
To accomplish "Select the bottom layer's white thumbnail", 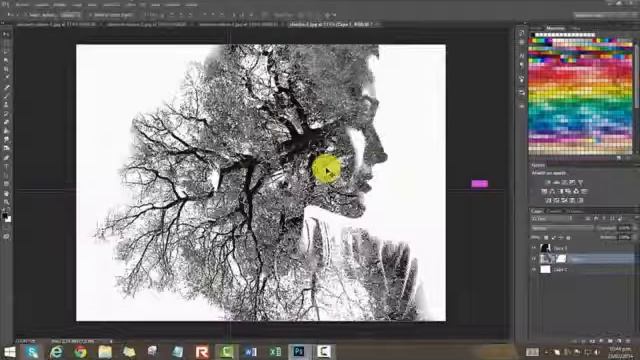I will [546, 269].
